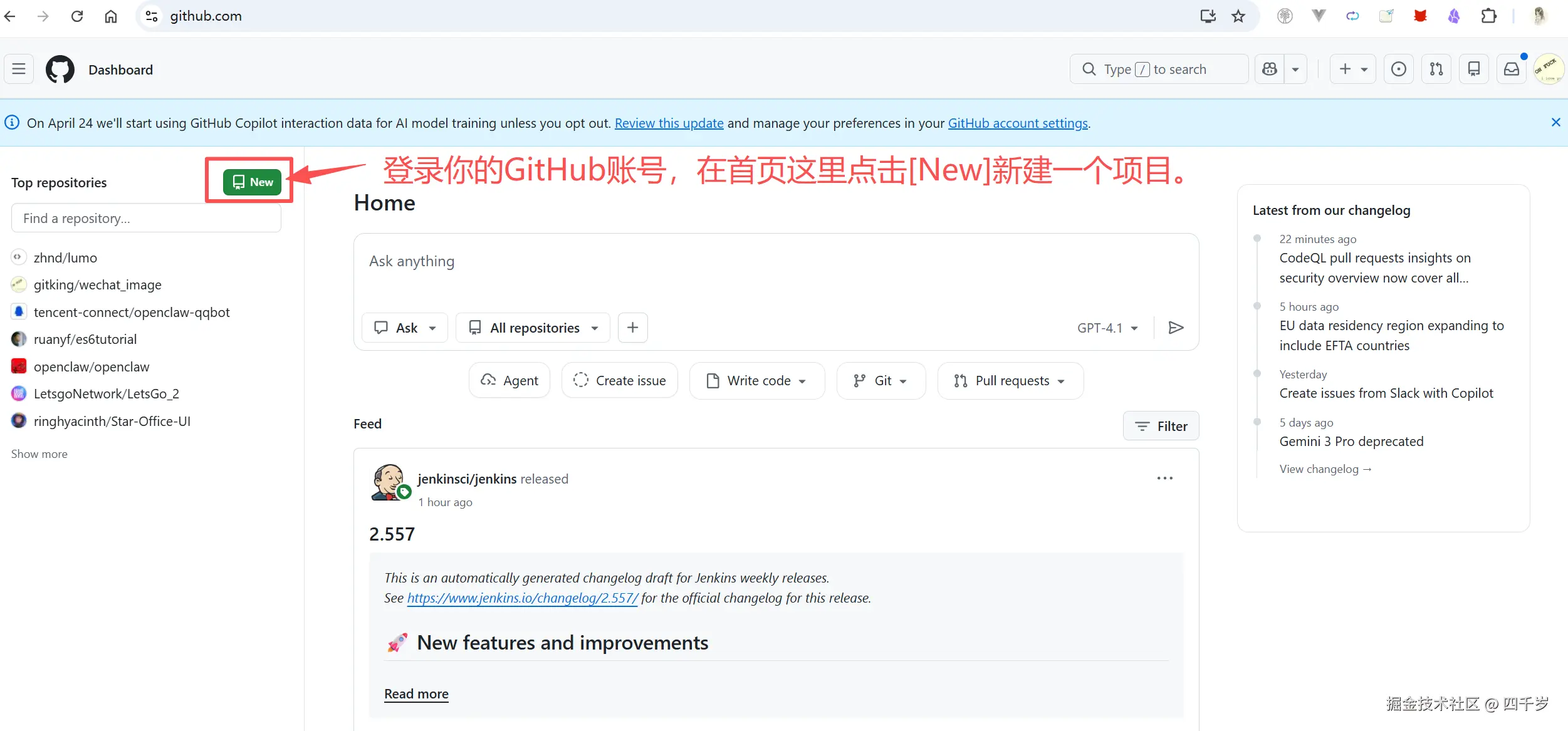Select the Agent action below Ask anything
Image resolution: width=1568 pixels, height=731 pixels.
tap(509, 380)
